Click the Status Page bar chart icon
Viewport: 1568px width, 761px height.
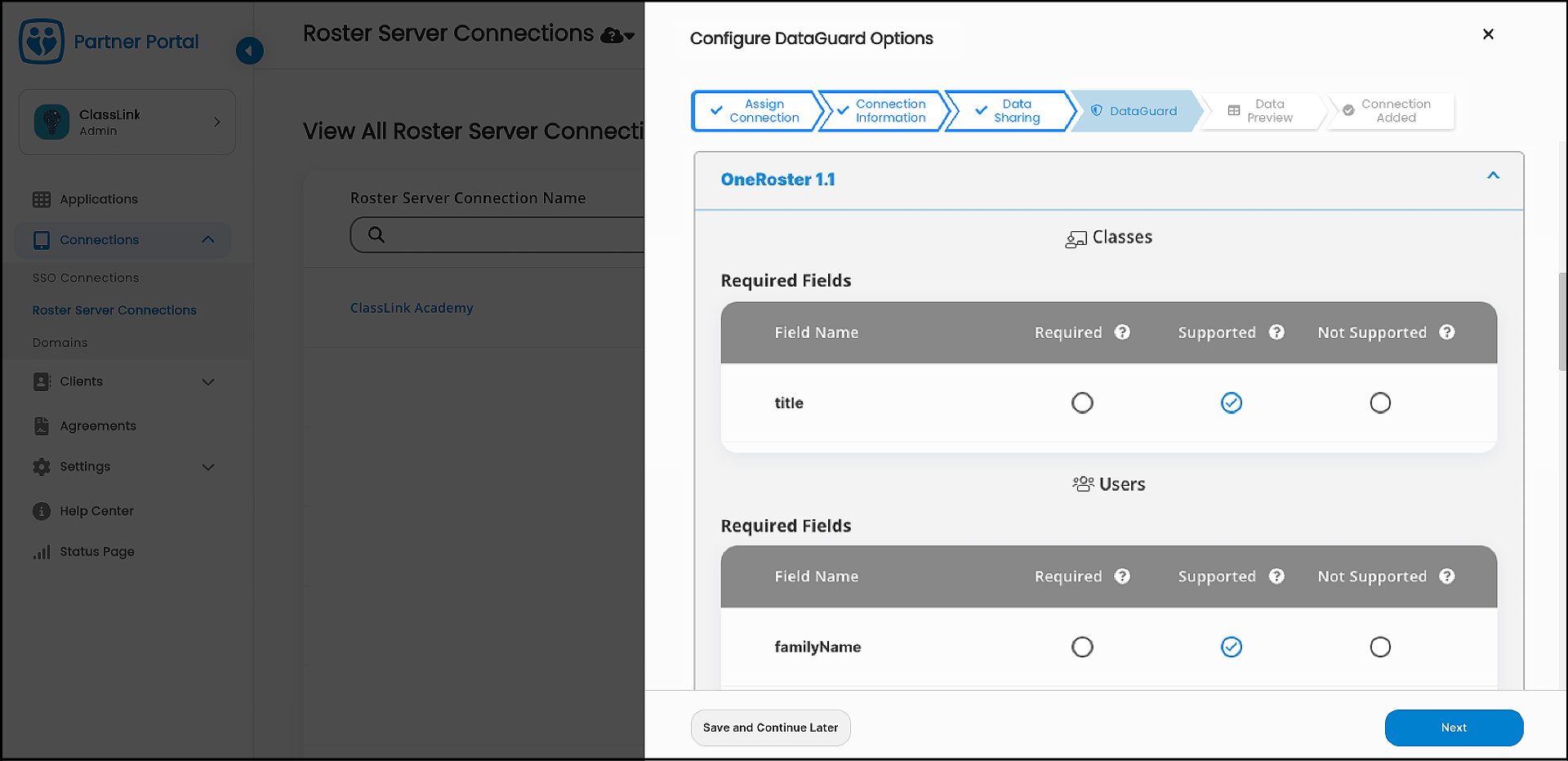[x=42, y=551]
